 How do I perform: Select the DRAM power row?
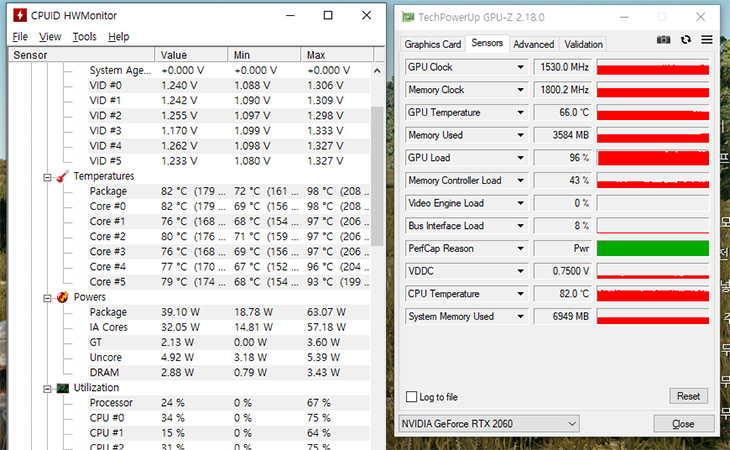pos(229,373)
